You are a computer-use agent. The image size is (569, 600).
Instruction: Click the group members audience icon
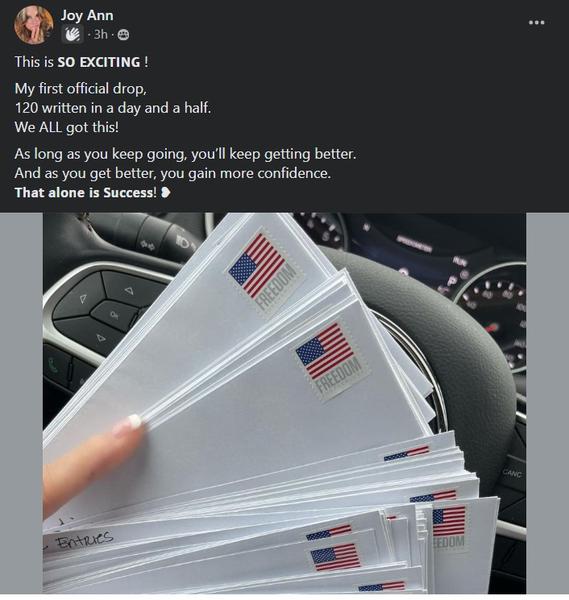(123, 35)
